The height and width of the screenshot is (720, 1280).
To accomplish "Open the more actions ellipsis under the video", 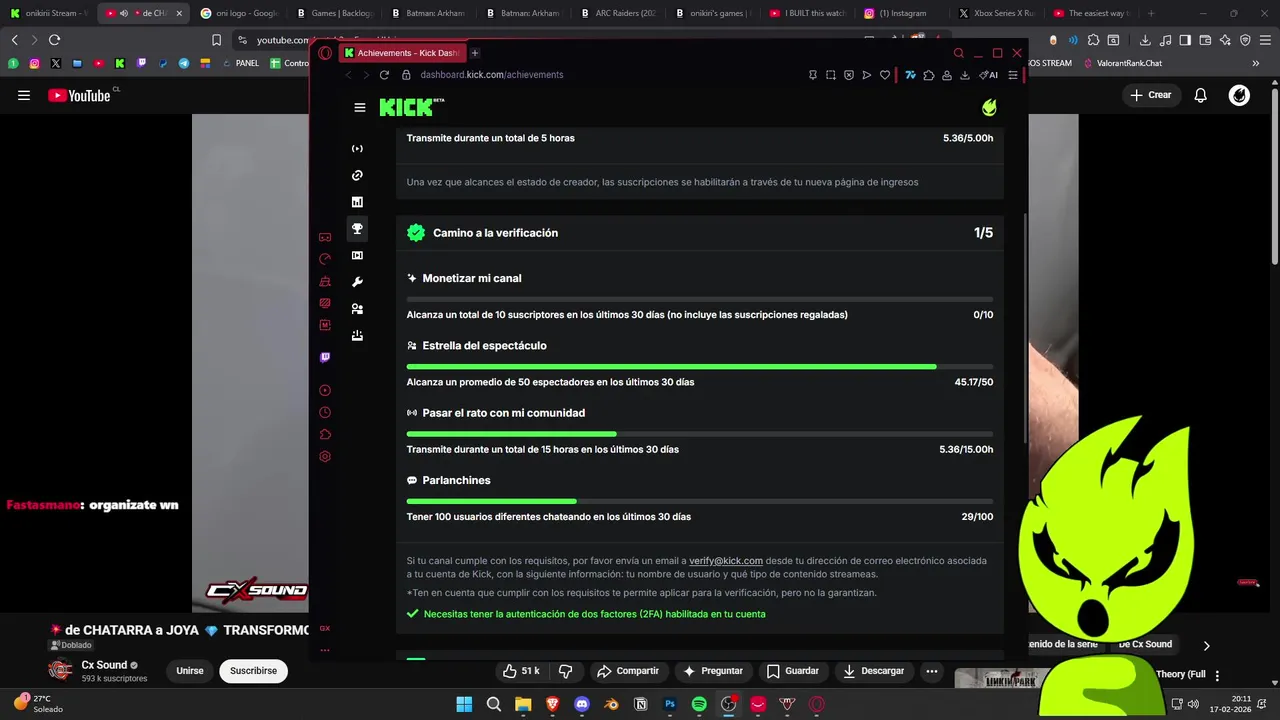I will (x=932, y=671).
